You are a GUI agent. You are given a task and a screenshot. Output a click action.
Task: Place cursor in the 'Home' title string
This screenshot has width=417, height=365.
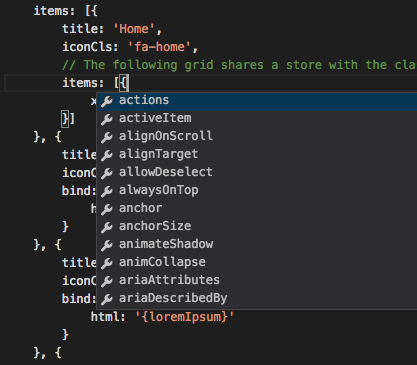click(x=134, y=29)
